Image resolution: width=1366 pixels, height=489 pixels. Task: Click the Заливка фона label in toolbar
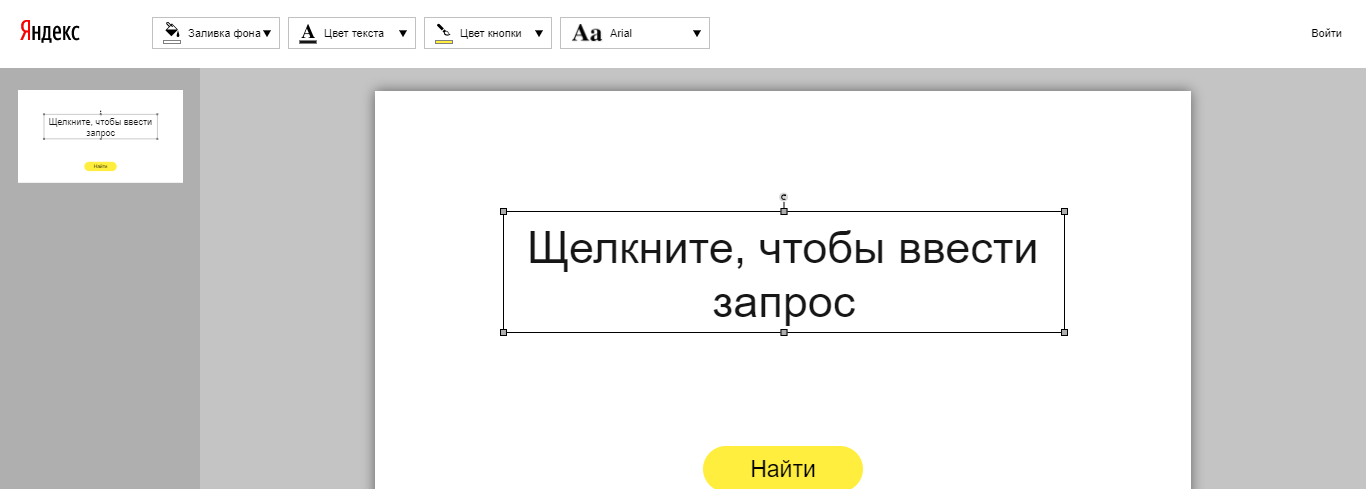[x=224, y=33]
